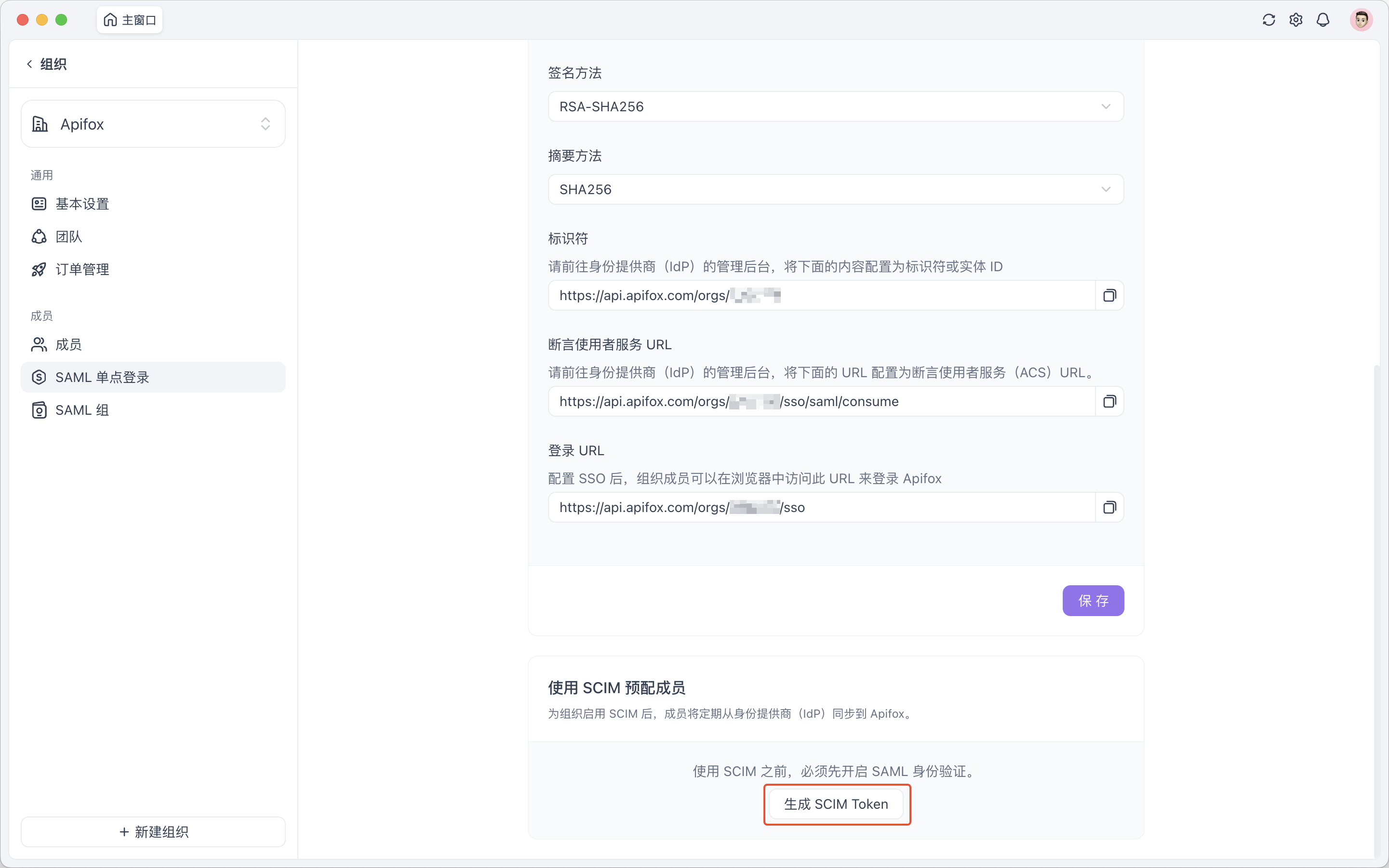Go back to 组织 list
This screenshot has width=1389, height=868.
click(46, 64)
